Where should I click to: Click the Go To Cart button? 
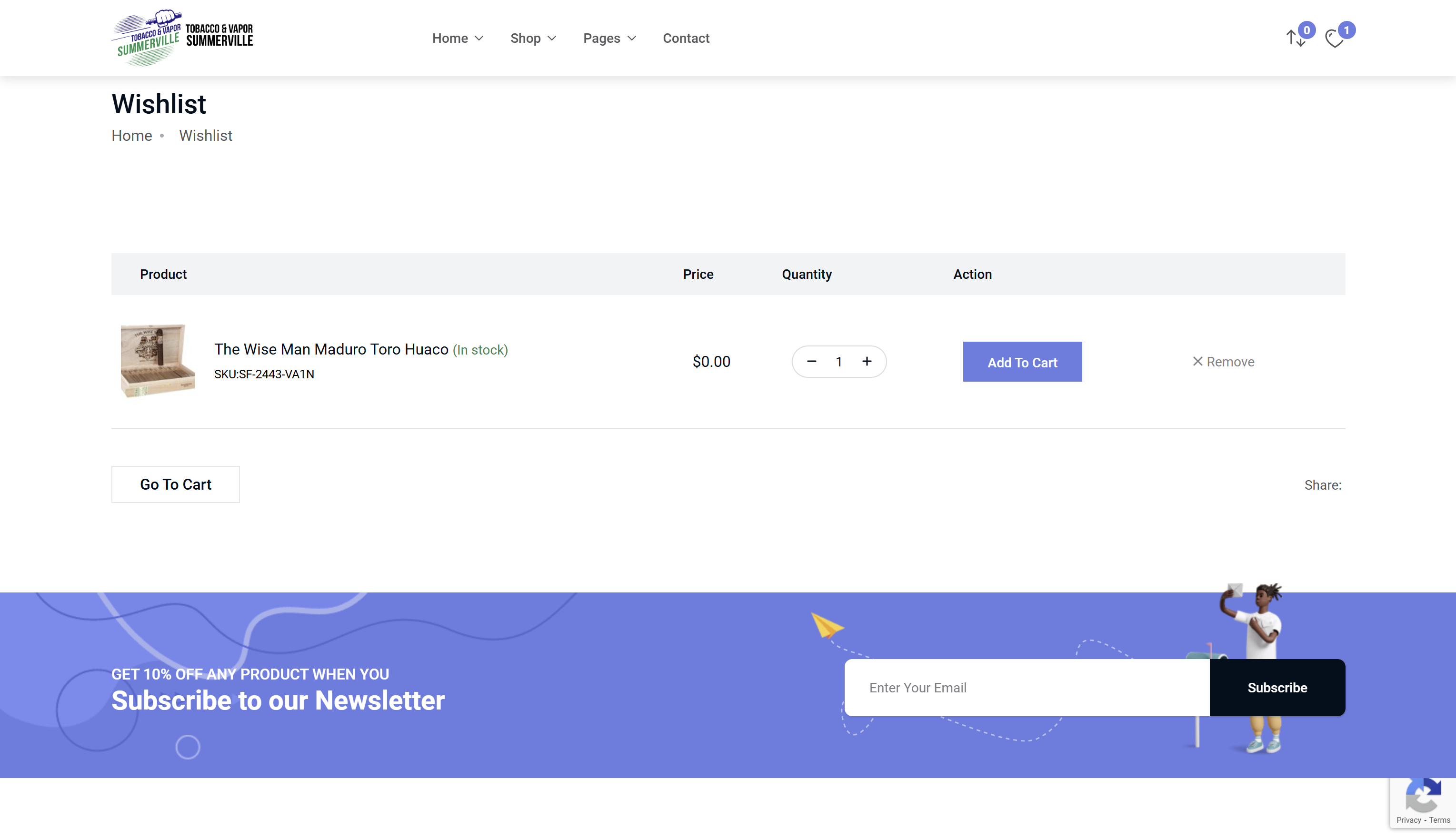[176, 484]
